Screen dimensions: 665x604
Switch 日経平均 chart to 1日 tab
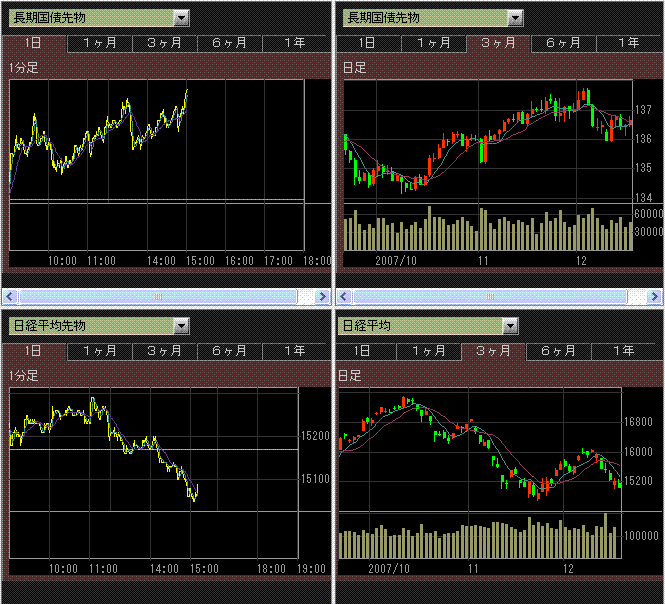366,351
